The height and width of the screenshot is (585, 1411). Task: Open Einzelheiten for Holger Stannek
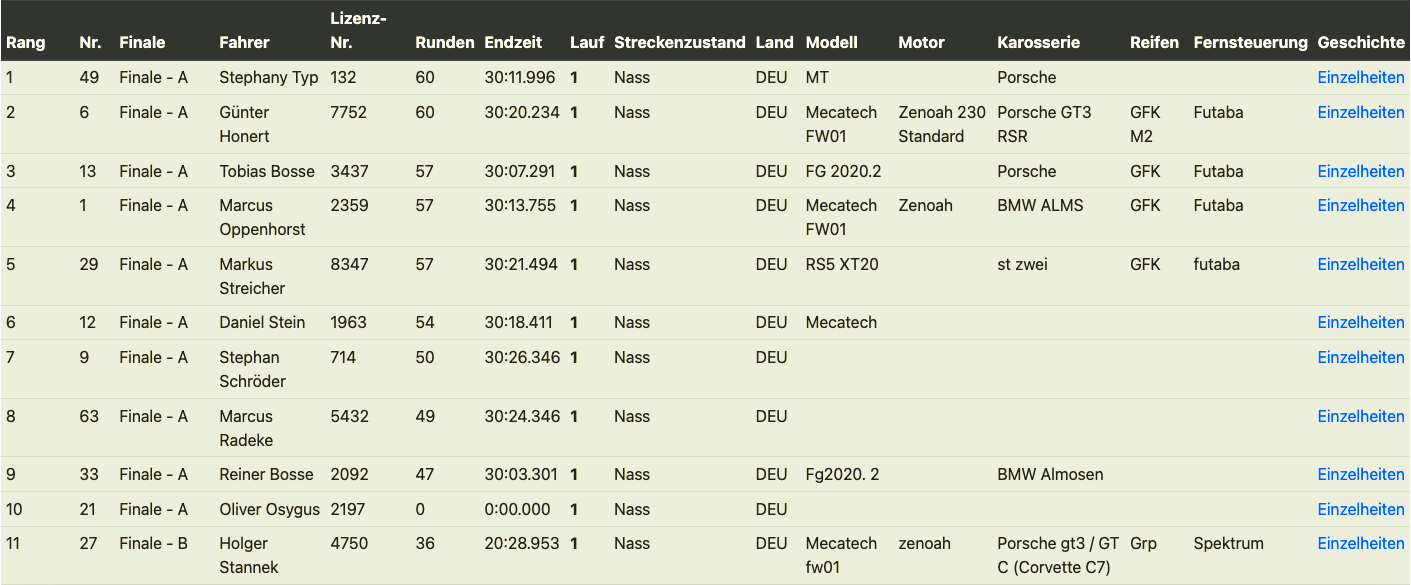point(1361,543)
